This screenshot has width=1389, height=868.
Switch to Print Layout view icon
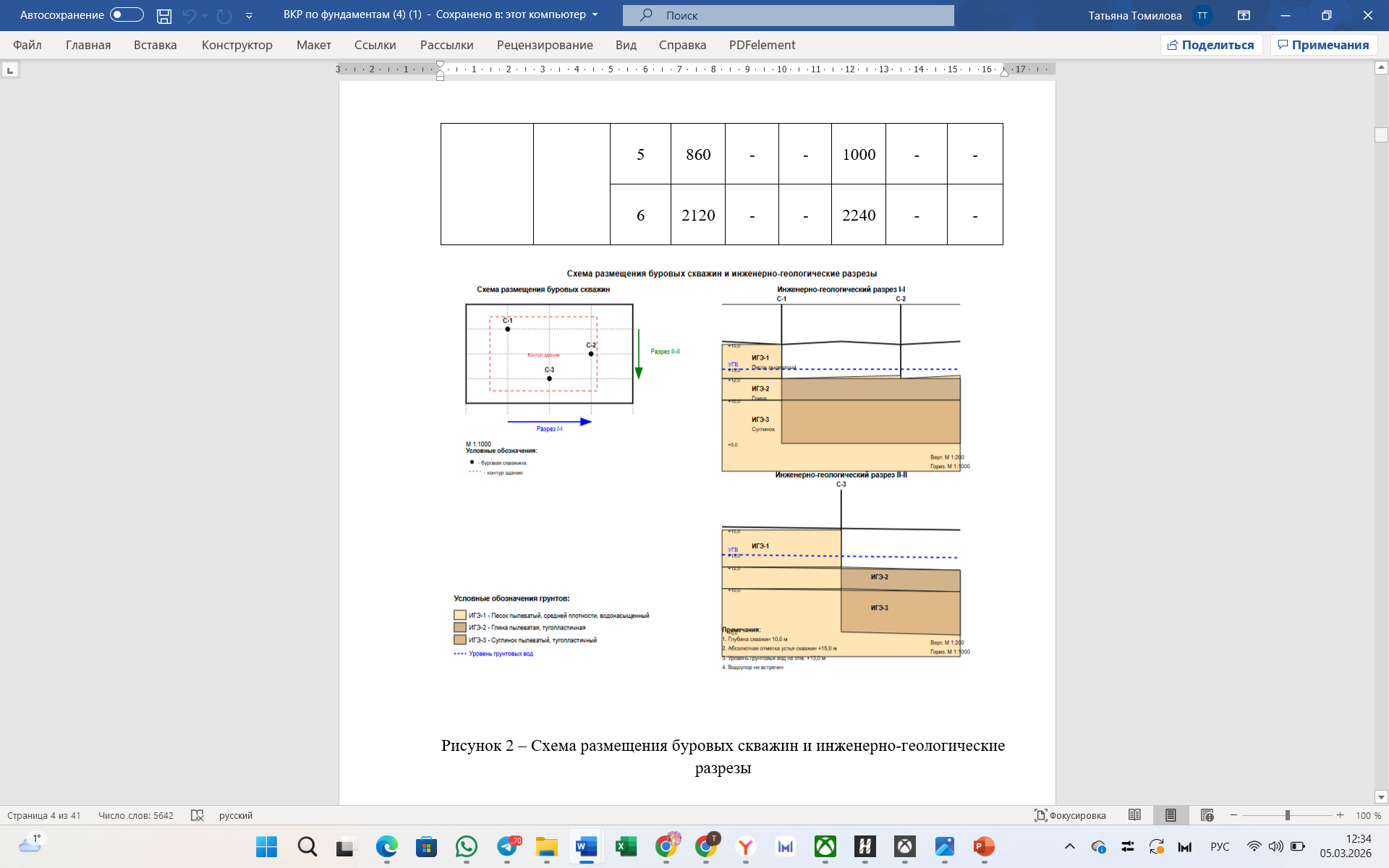pyautogui.click(x=1171, y=815)
